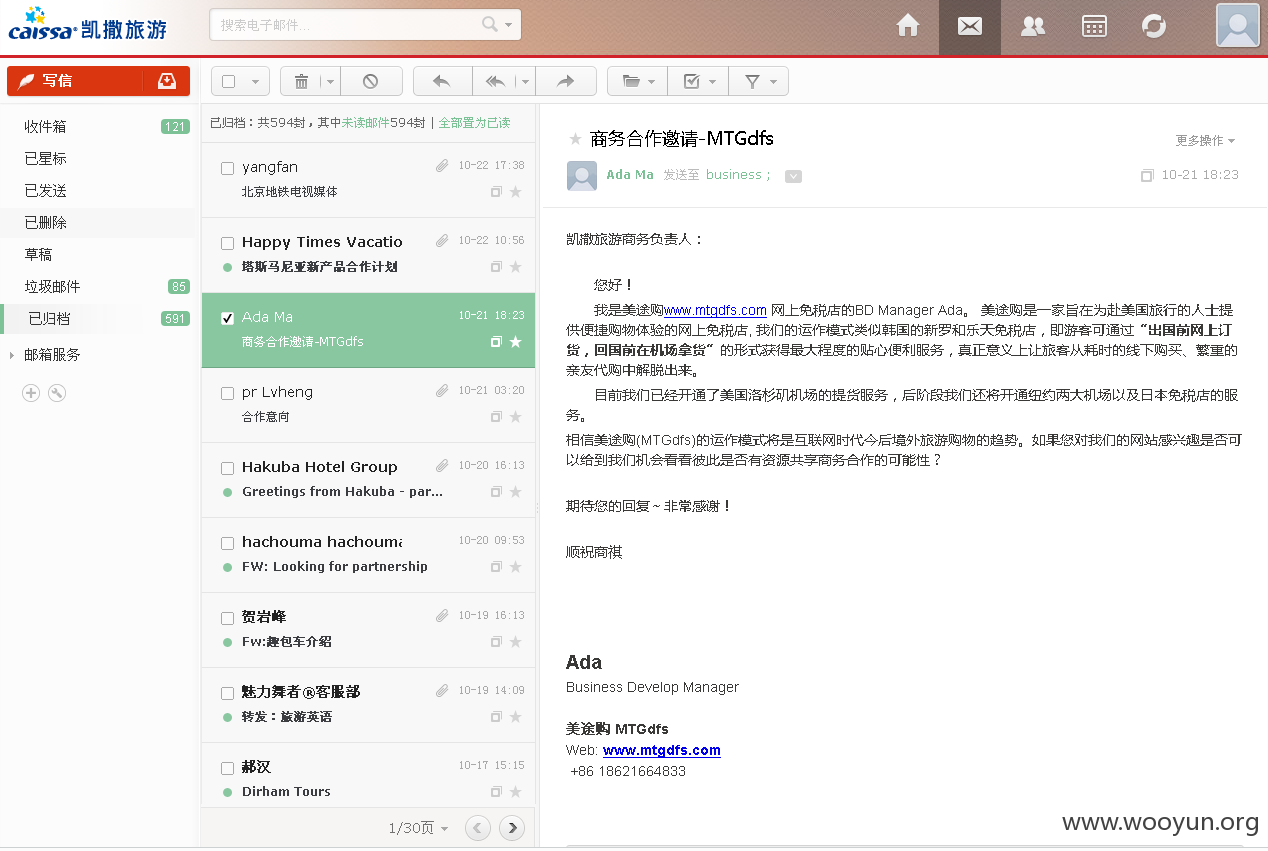The height and width of the screenshot is (851, 1268).
Task: Click the block spam icon
Action: pos(371,82)
